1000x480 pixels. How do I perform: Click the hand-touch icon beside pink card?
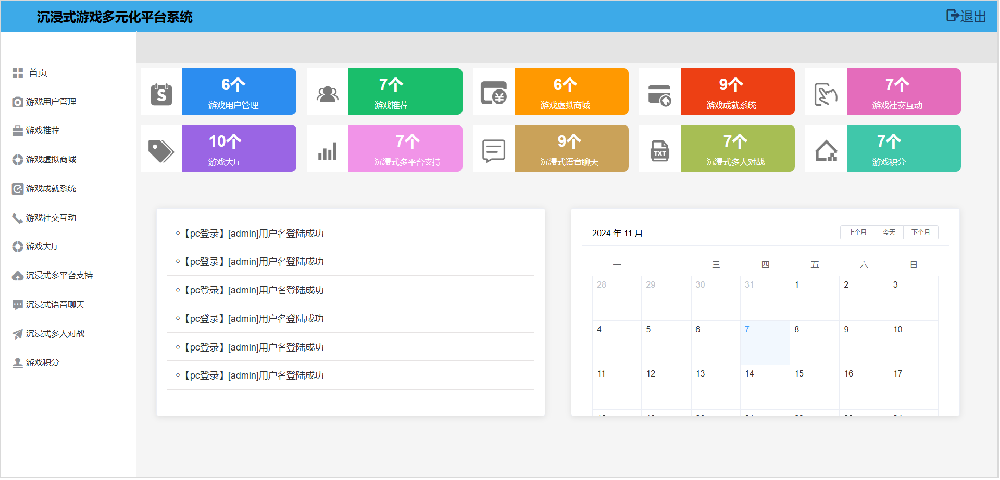(826, 94)
